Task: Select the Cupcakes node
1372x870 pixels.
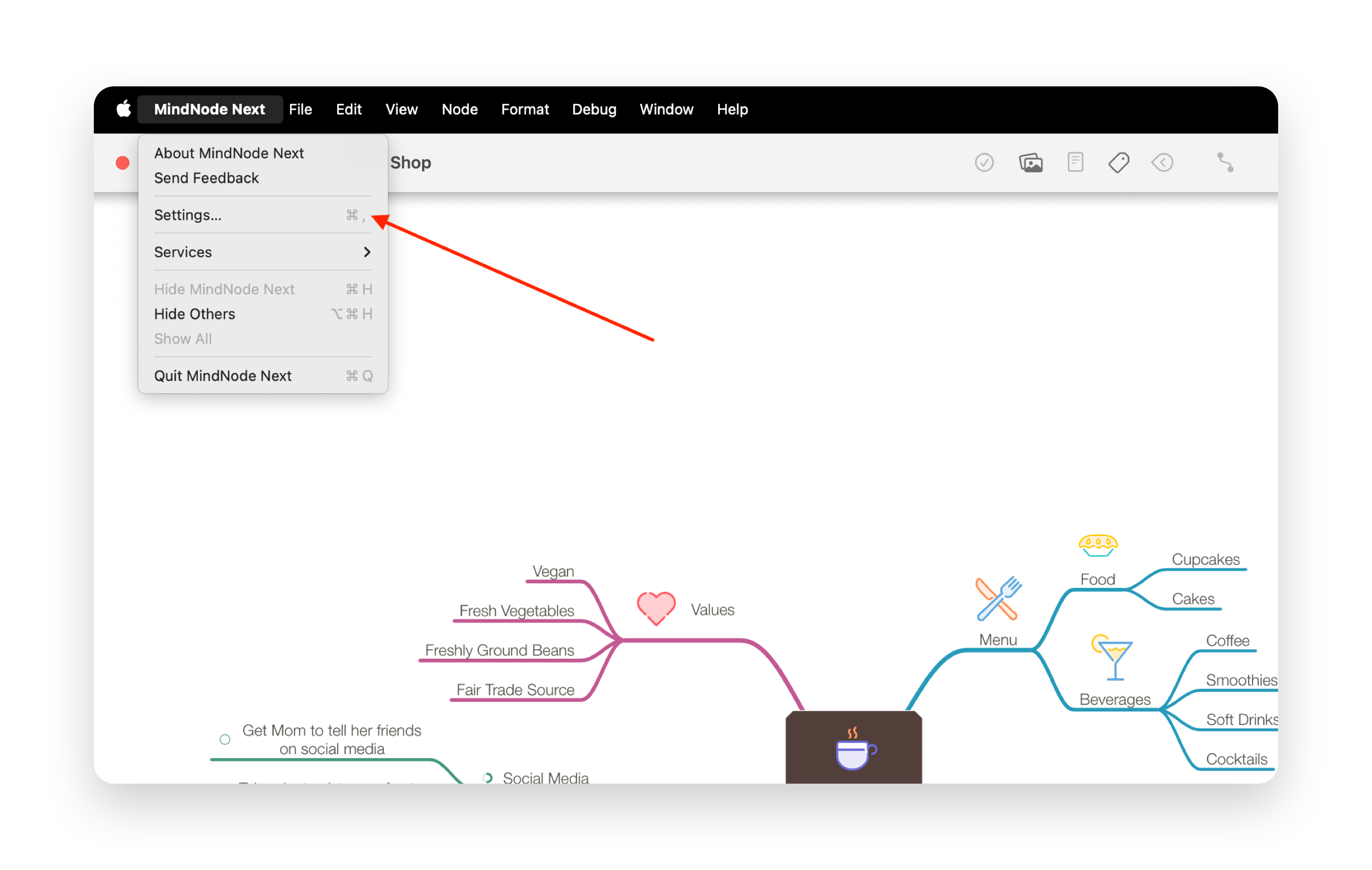Action: pyautogui.click(x=1205, y=559)
